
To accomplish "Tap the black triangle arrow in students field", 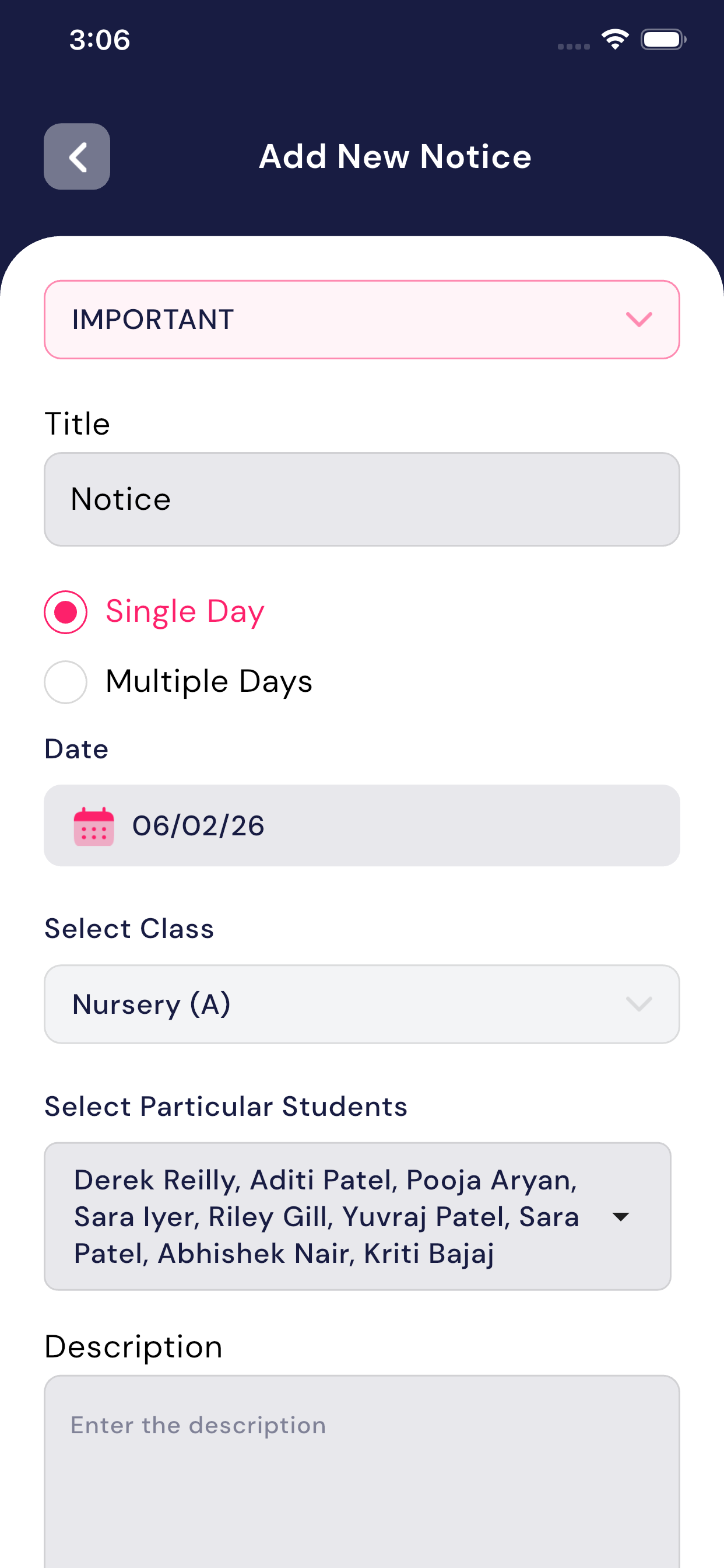I will coord(621,1217).
